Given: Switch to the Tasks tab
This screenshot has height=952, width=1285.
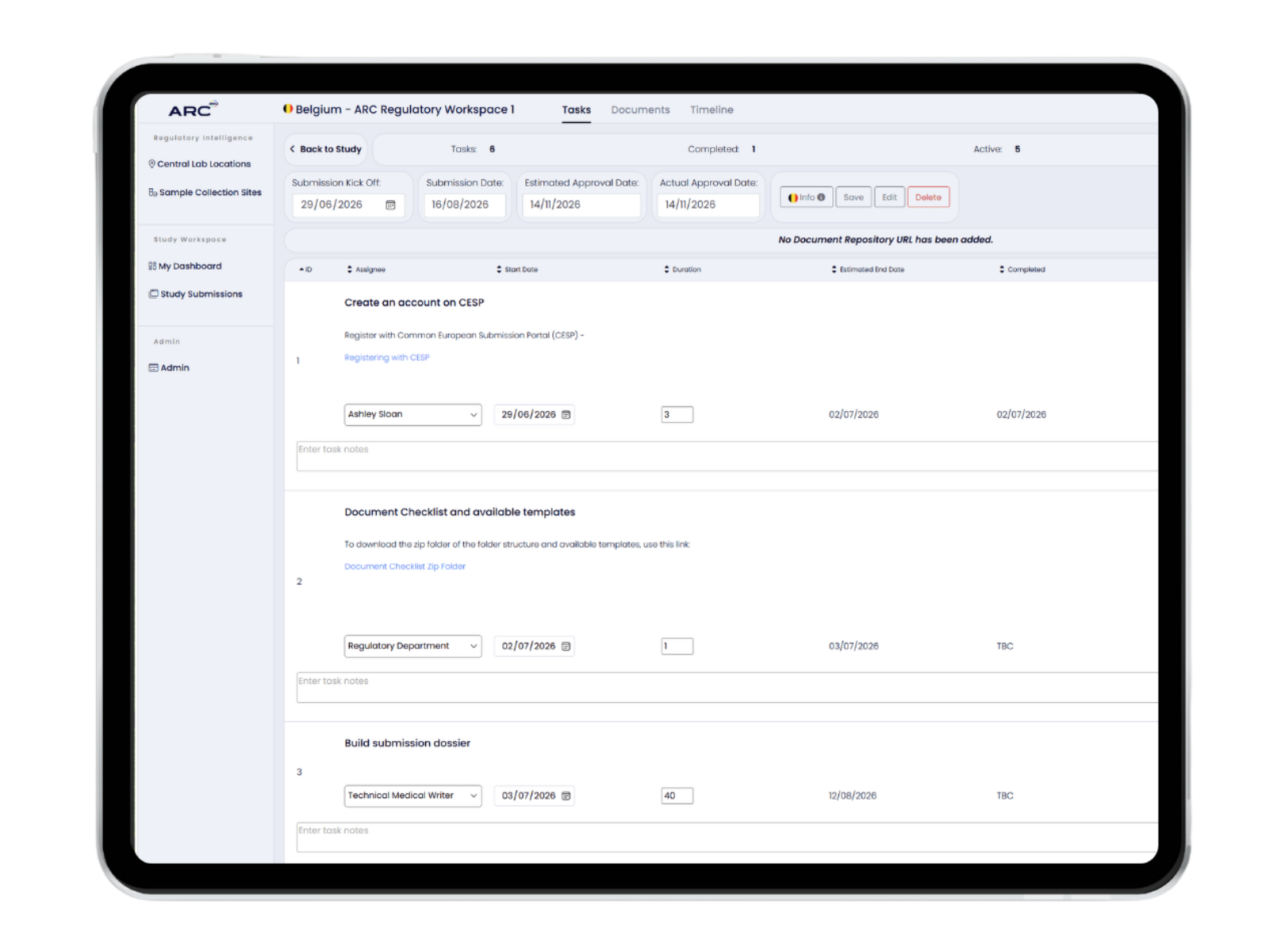Looking at the screenshot, I should pos(577,110).
